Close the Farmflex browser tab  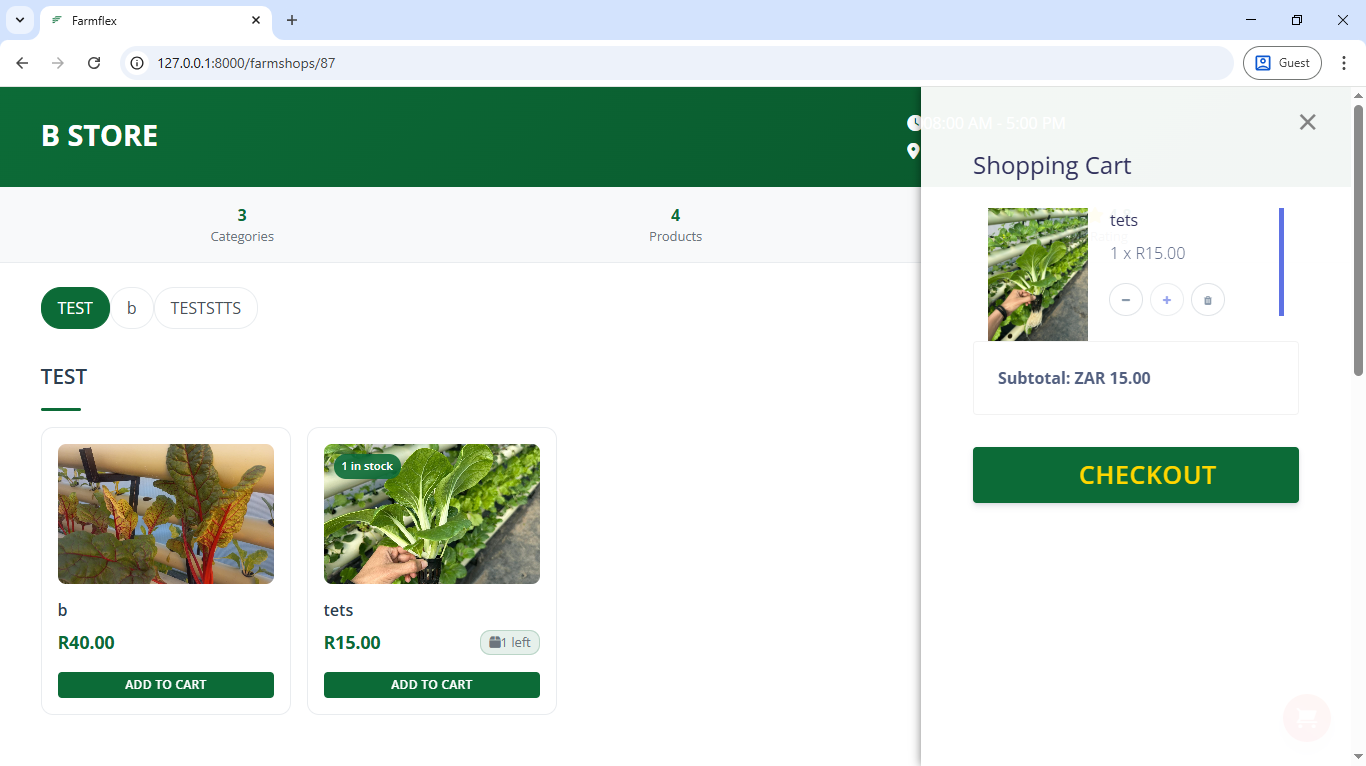[256, 20]
